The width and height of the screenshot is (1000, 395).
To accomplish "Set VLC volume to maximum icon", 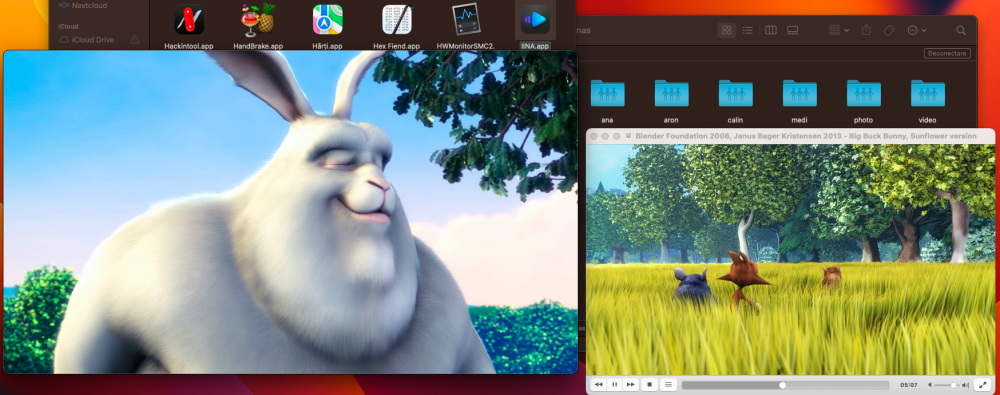I will (x=966, y=385).
